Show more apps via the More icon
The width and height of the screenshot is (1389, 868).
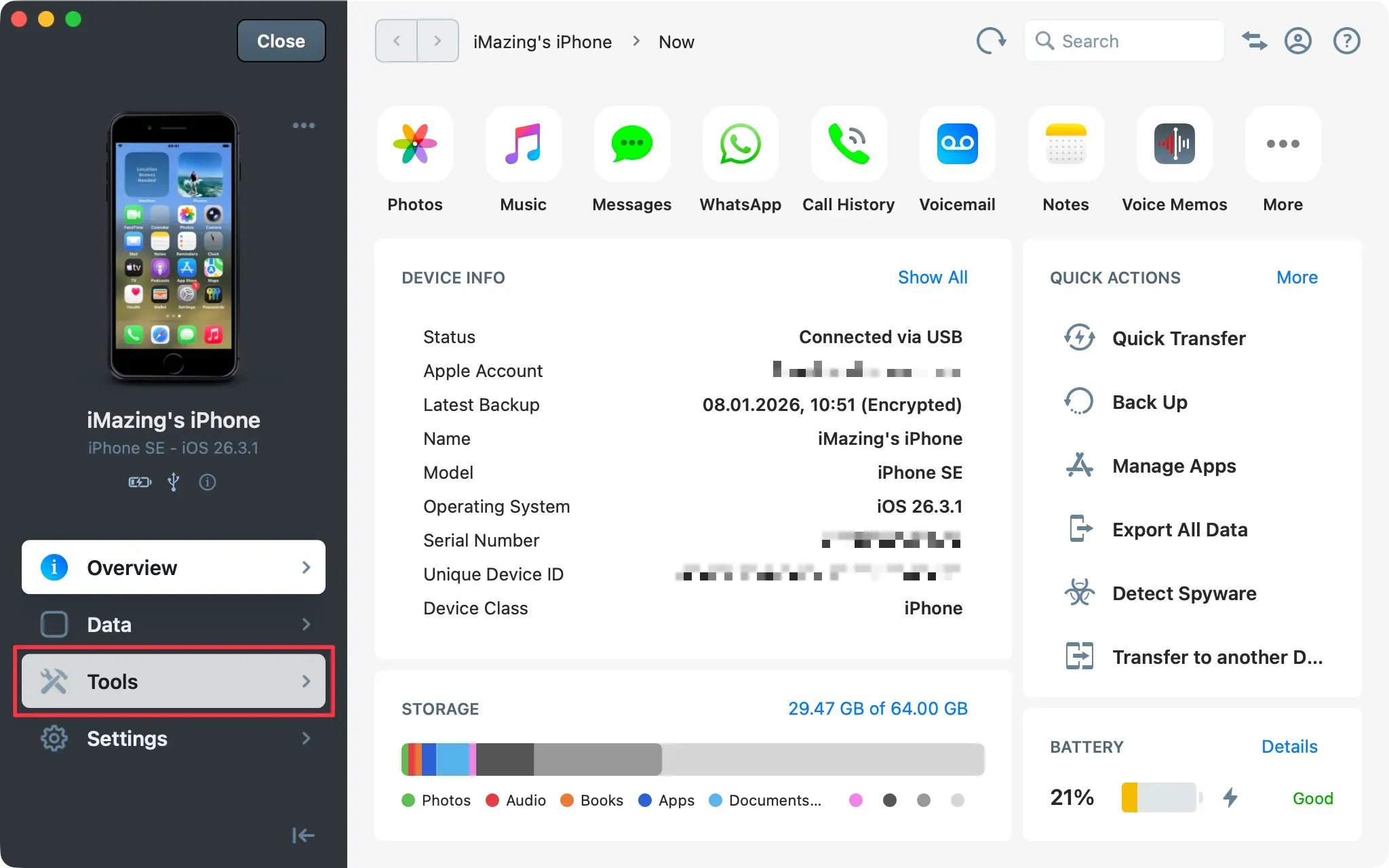[x=1283, y=144]
